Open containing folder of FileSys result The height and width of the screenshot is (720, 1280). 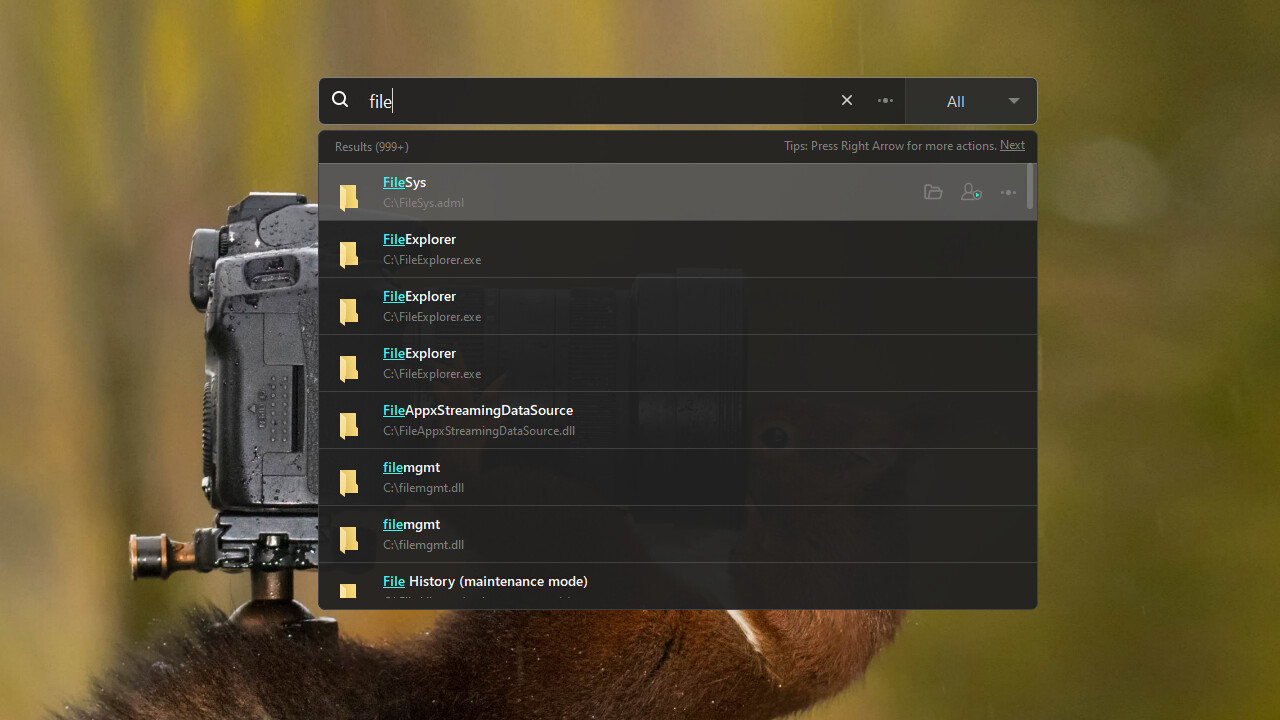tap(933, 192)
